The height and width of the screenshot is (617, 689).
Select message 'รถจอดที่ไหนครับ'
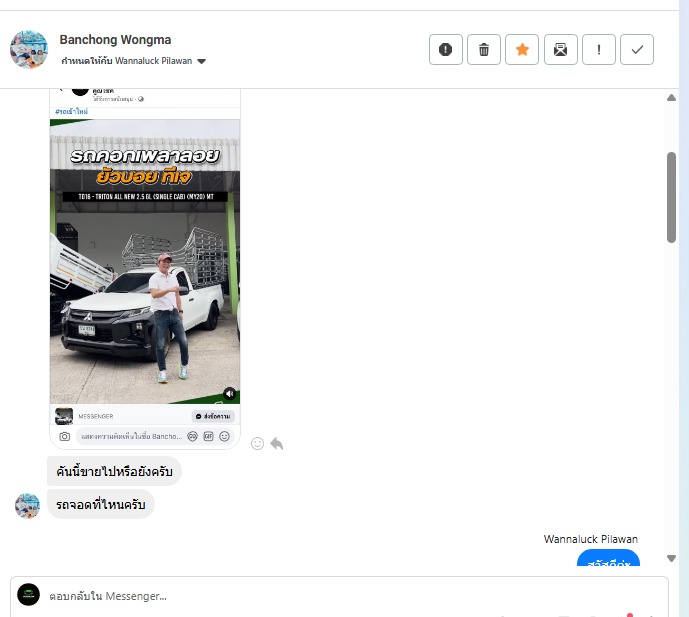(x=101, y=504)
